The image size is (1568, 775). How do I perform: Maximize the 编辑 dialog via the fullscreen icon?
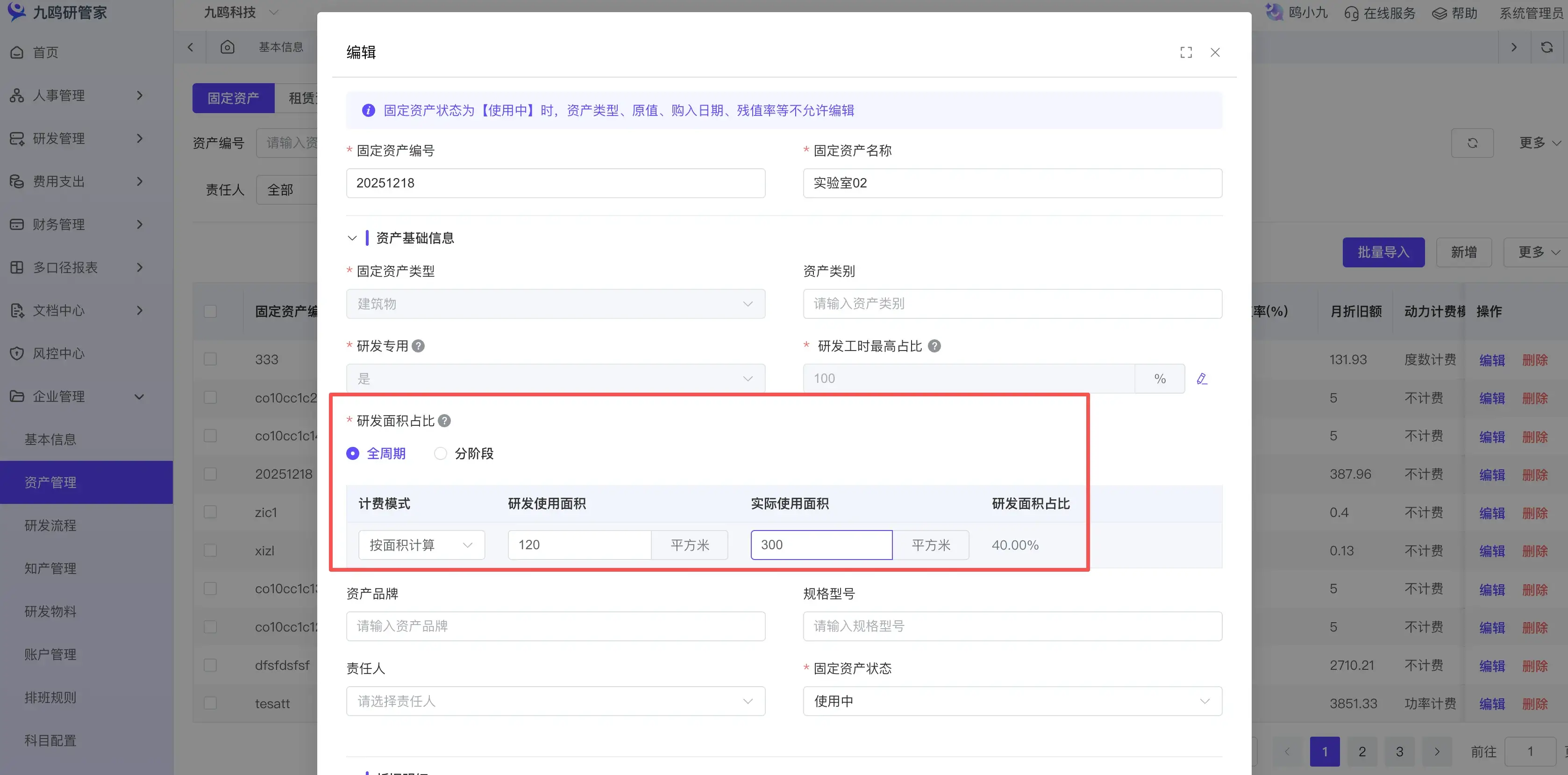tap(1186, 52)
